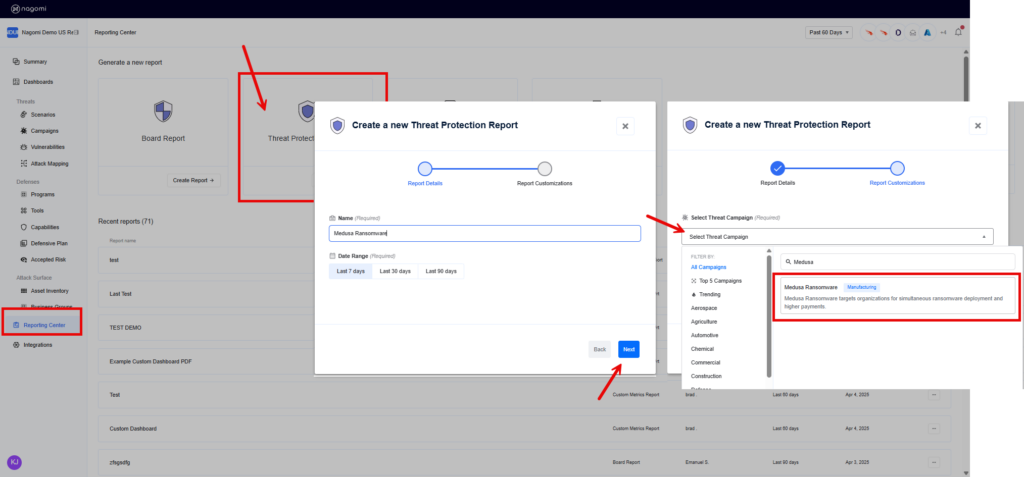The height and width of the screenshot is (477, 1024).
Task: Close the Name dialog with X
Action: pyautogui.click(x=625, y=126)
